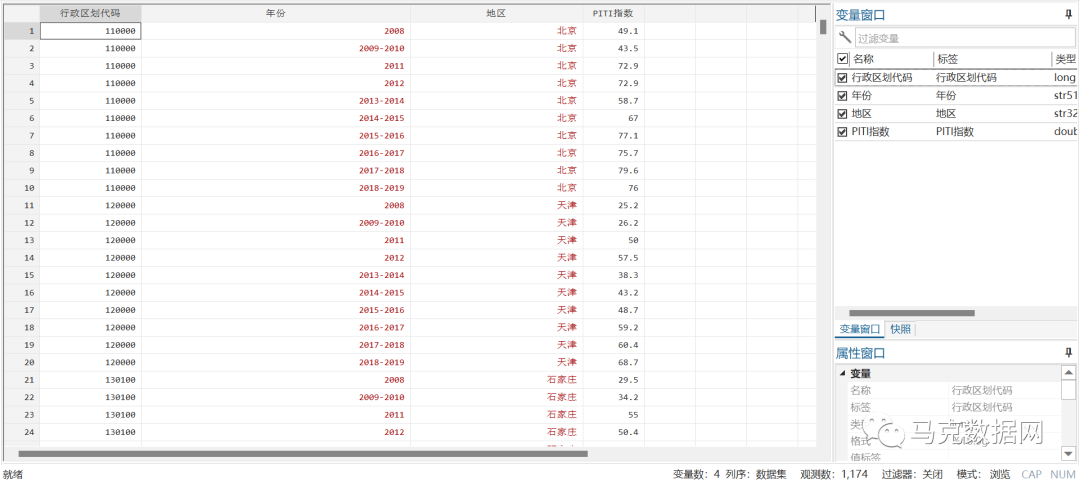Switch to the 变量窗口 tab
This screenshot has height=480, width=1080.
[x=860, y=329]
